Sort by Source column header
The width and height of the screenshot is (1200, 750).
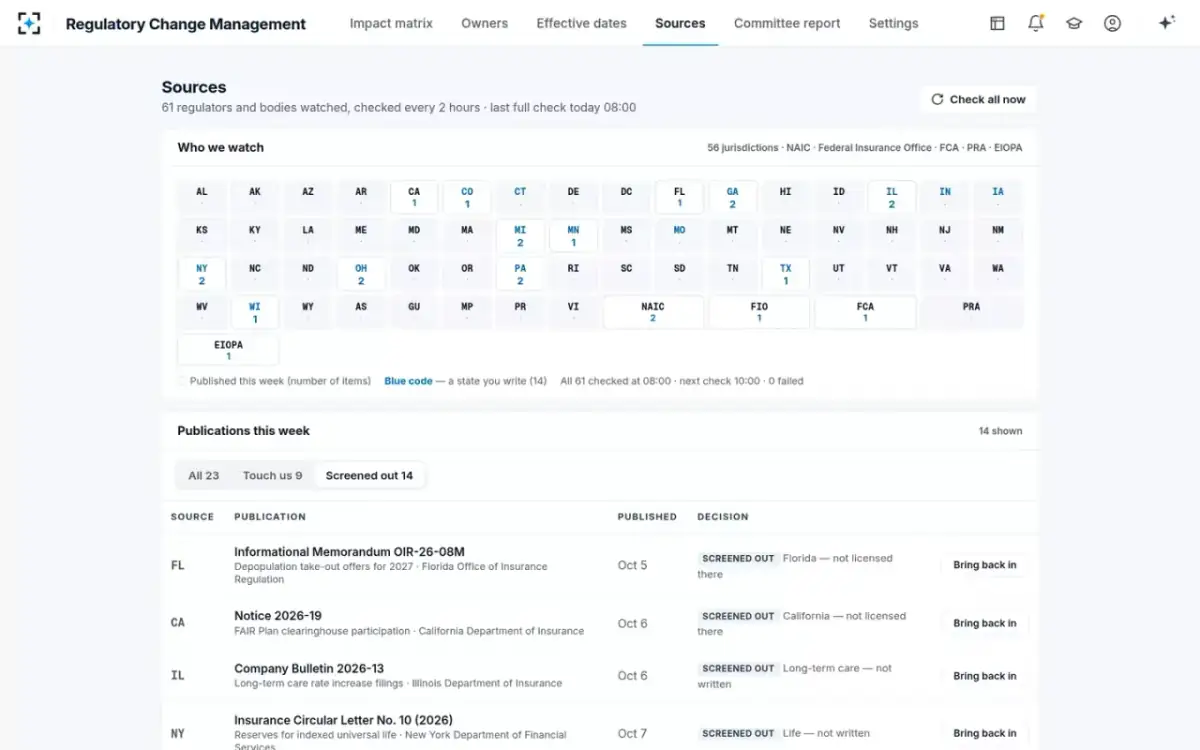pyautogui.click(x=192, y=517)
